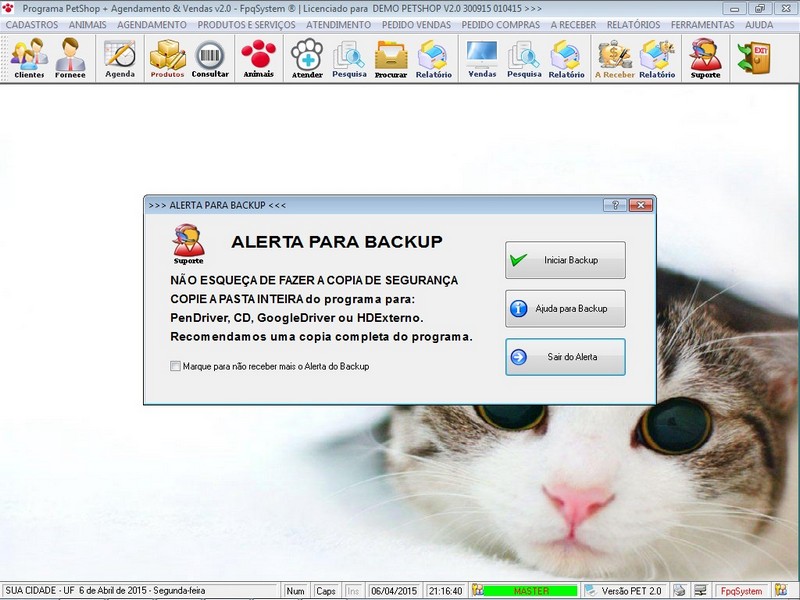Open Relatório icon right of A Receber
This screenshot has height=600, width=800.
click(657, 58)
